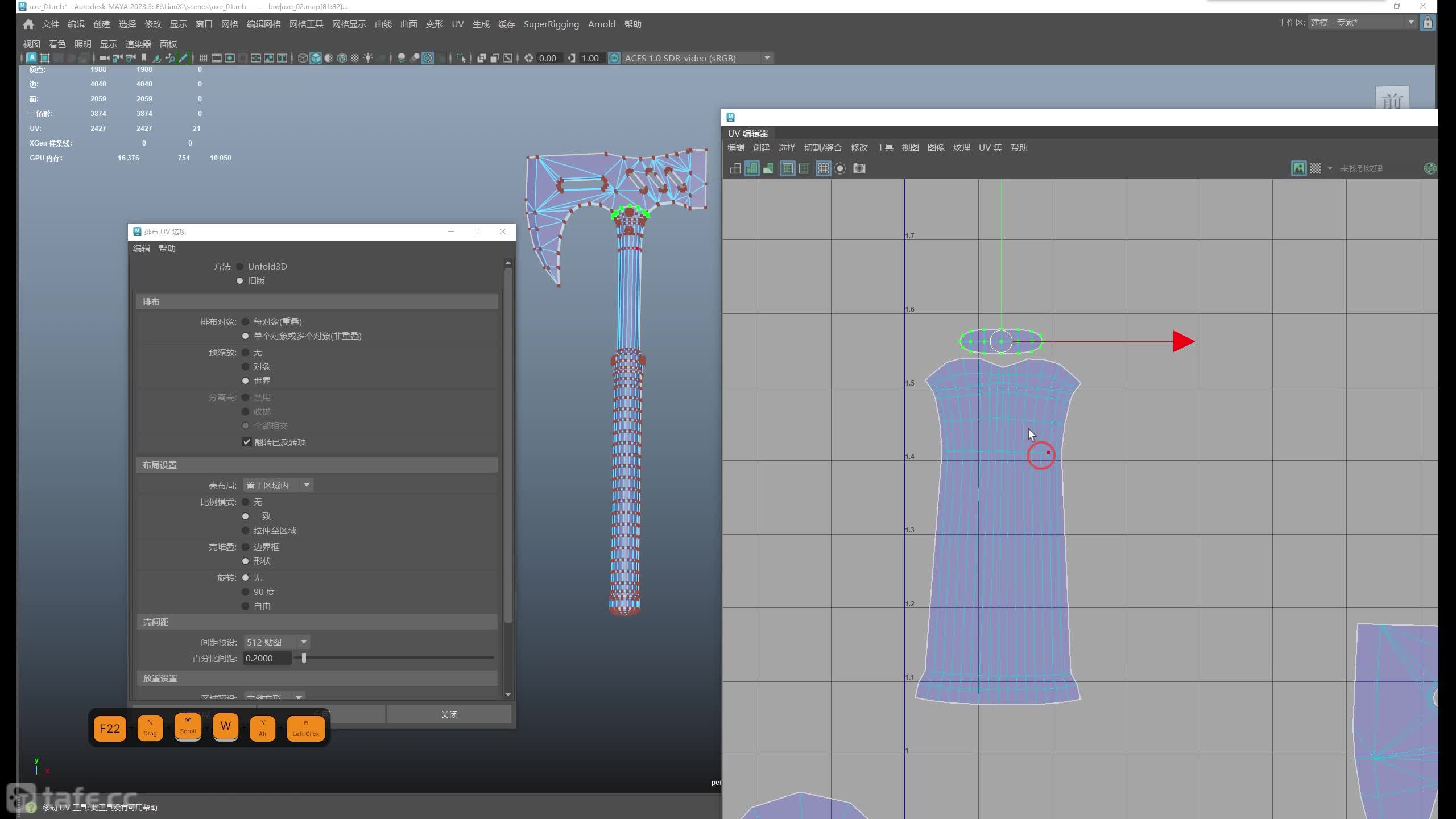Click UV editor wireframe shells icon
The width and height of the screenshot is (1456, 819).
pyautogui.click(x=735, y=168)
